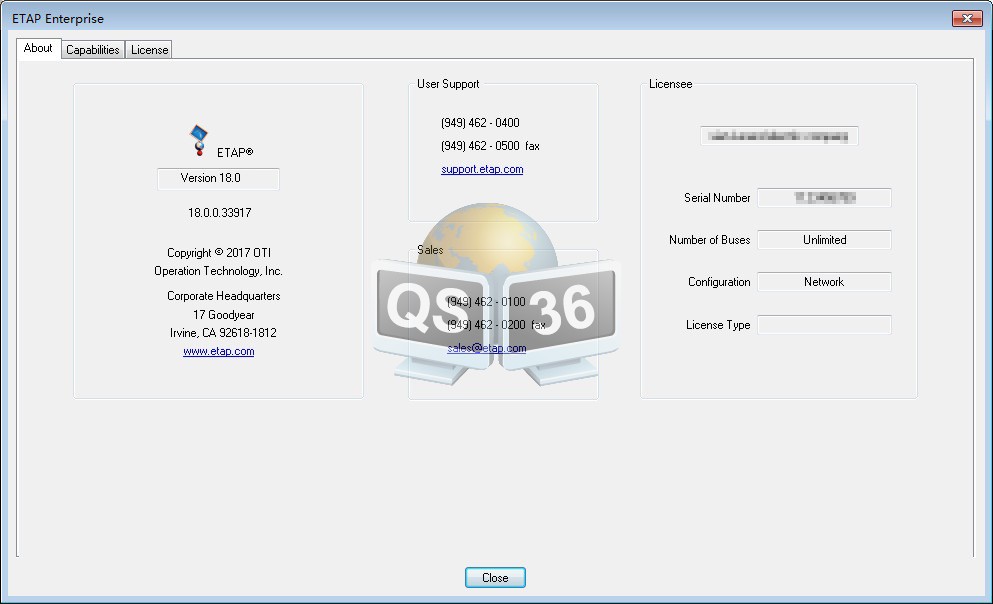The width and height of the screenshot is (993, 604).
Task: Select the Version 18.0 field
Action: pos(218,179)
